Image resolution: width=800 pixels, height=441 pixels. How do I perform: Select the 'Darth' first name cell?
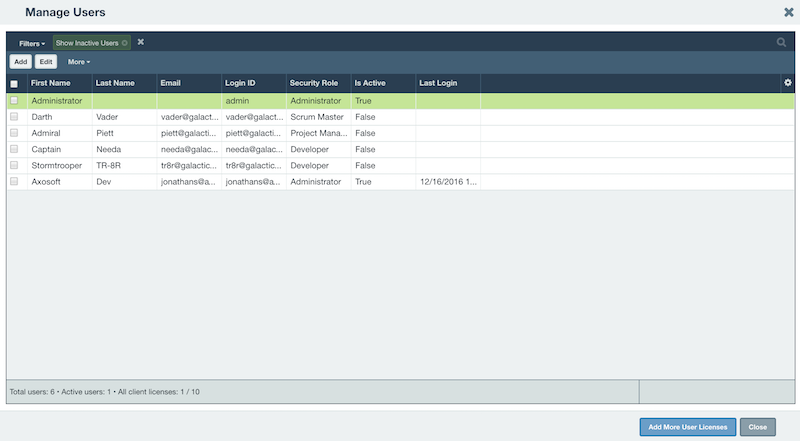click(60, 117)
